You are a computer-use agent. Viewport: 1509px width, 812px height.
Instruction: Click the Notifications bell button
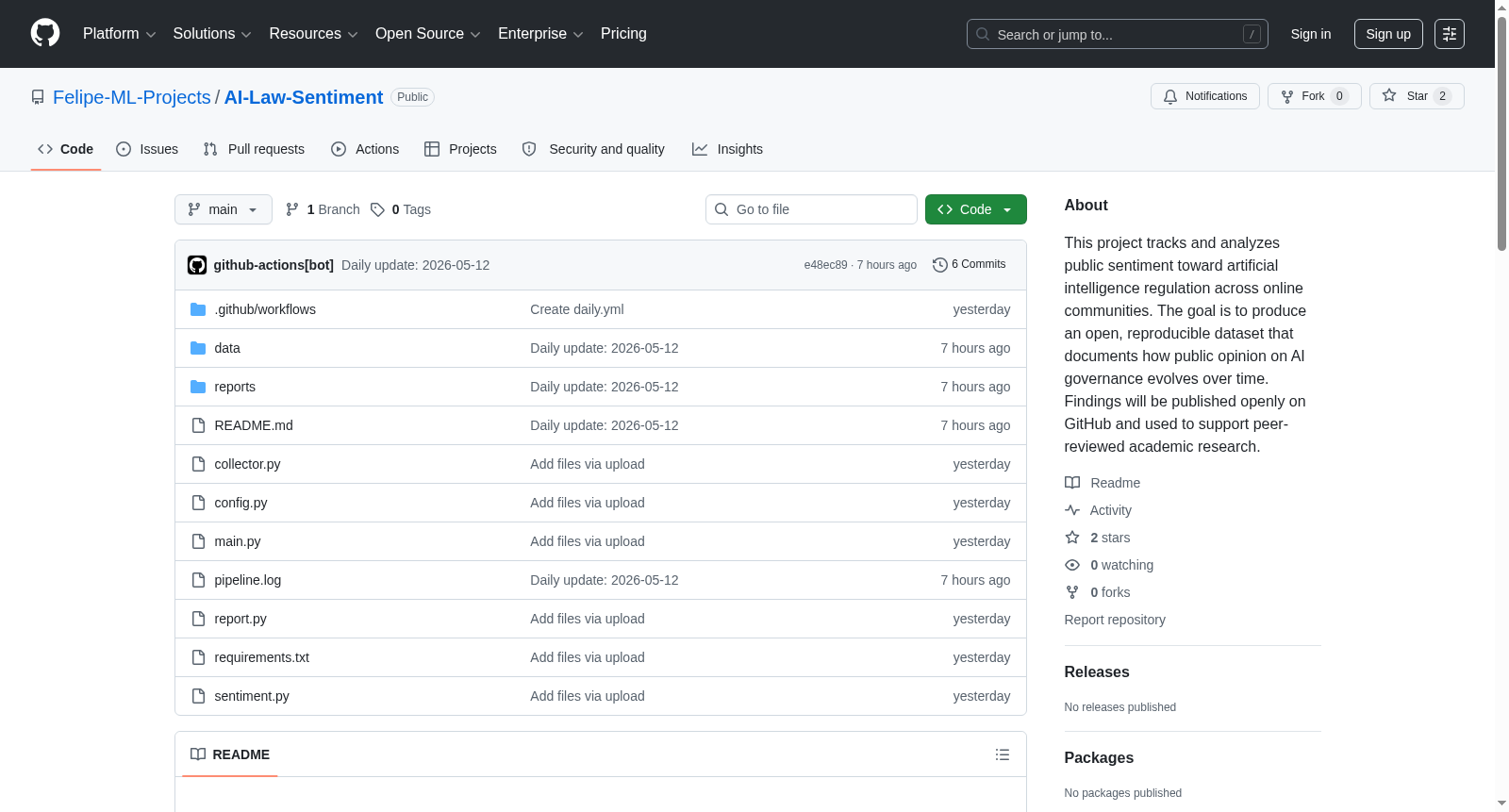[1205, 96]
